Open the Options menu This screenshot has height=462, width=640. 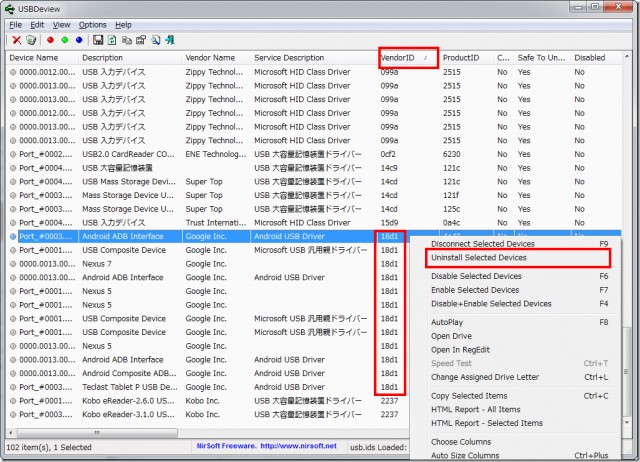pyautogui.click(x=93, y=25)
